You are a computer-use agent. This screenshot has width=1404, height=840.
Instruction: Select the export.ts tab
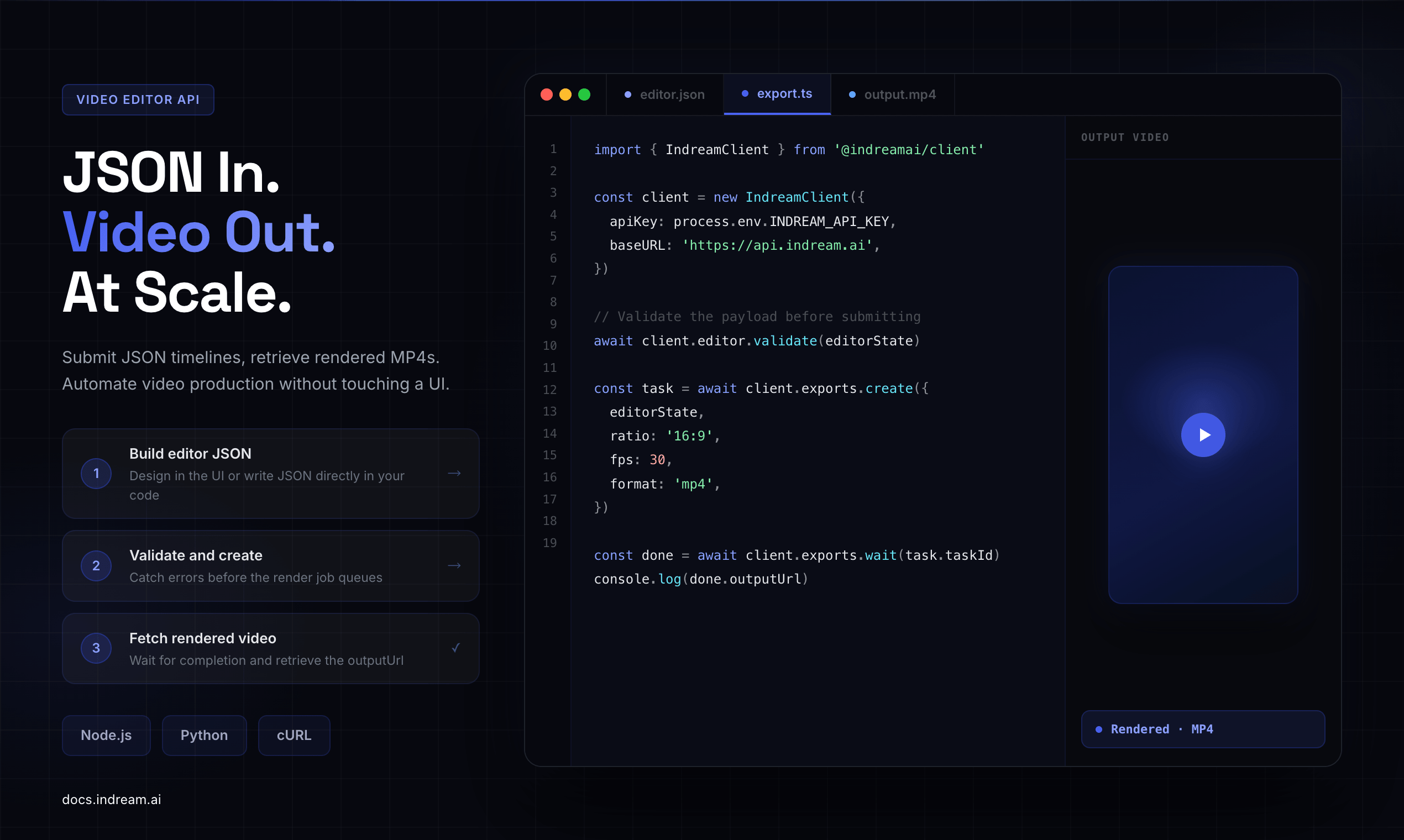click(777, 94)
